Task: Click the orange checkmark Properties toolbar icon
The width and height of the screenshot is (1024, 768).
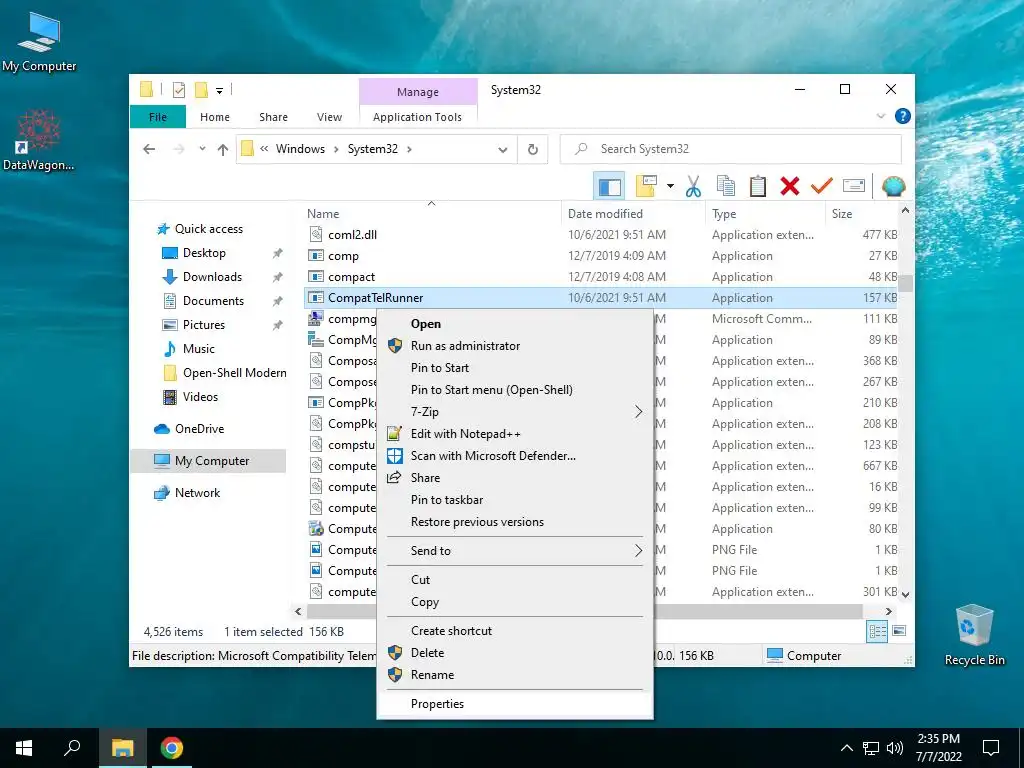Action: point(822,186)
